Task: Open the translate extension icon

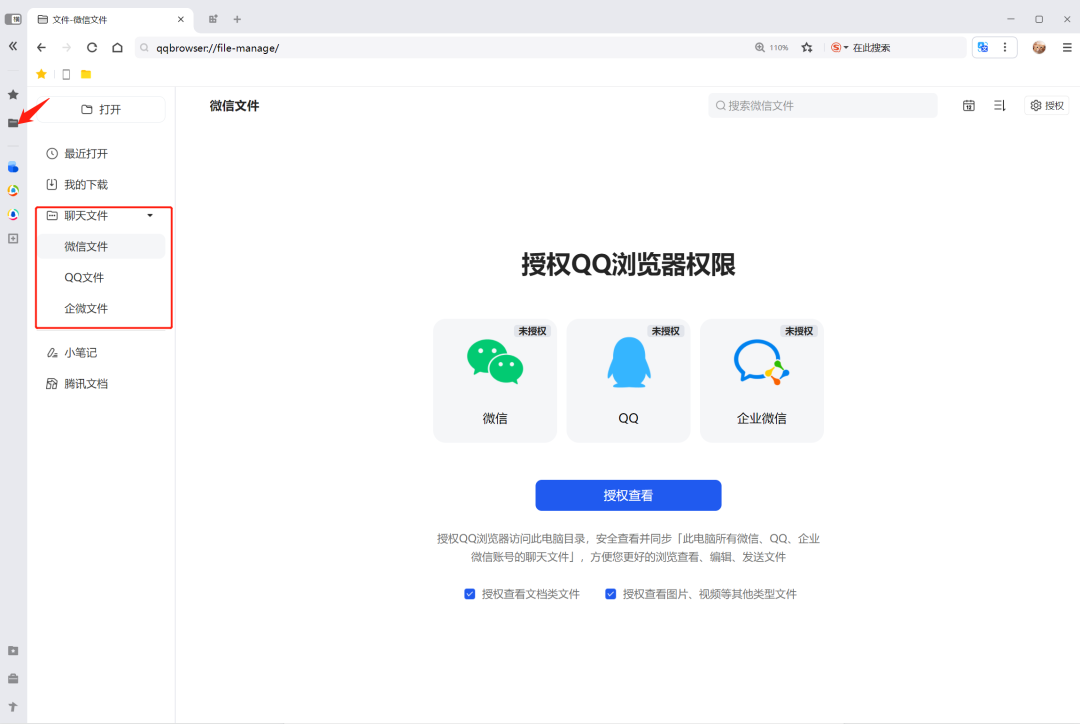Action: coord(983,47)
